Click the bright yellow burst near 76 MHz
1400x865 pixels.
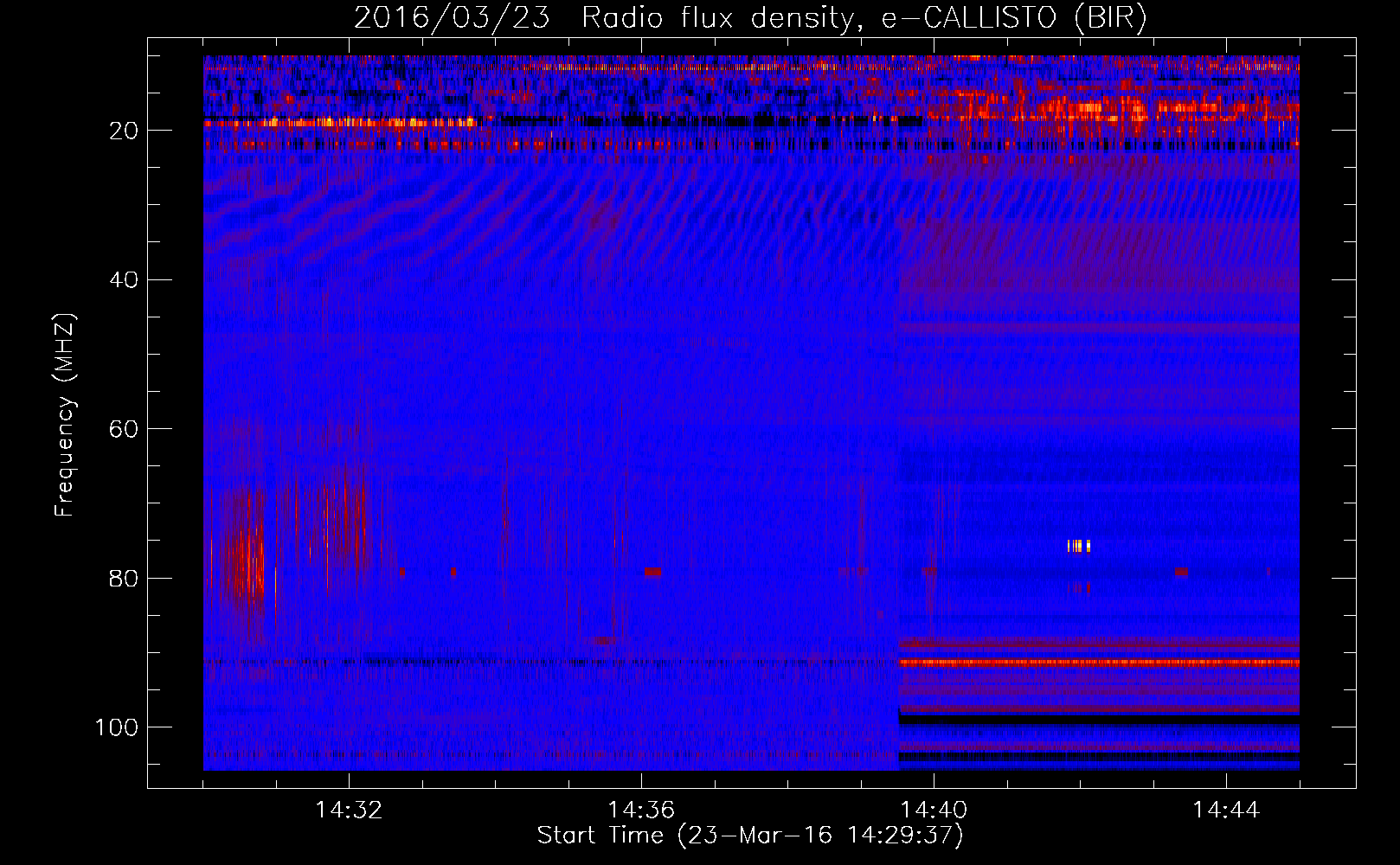point(1079,546)
